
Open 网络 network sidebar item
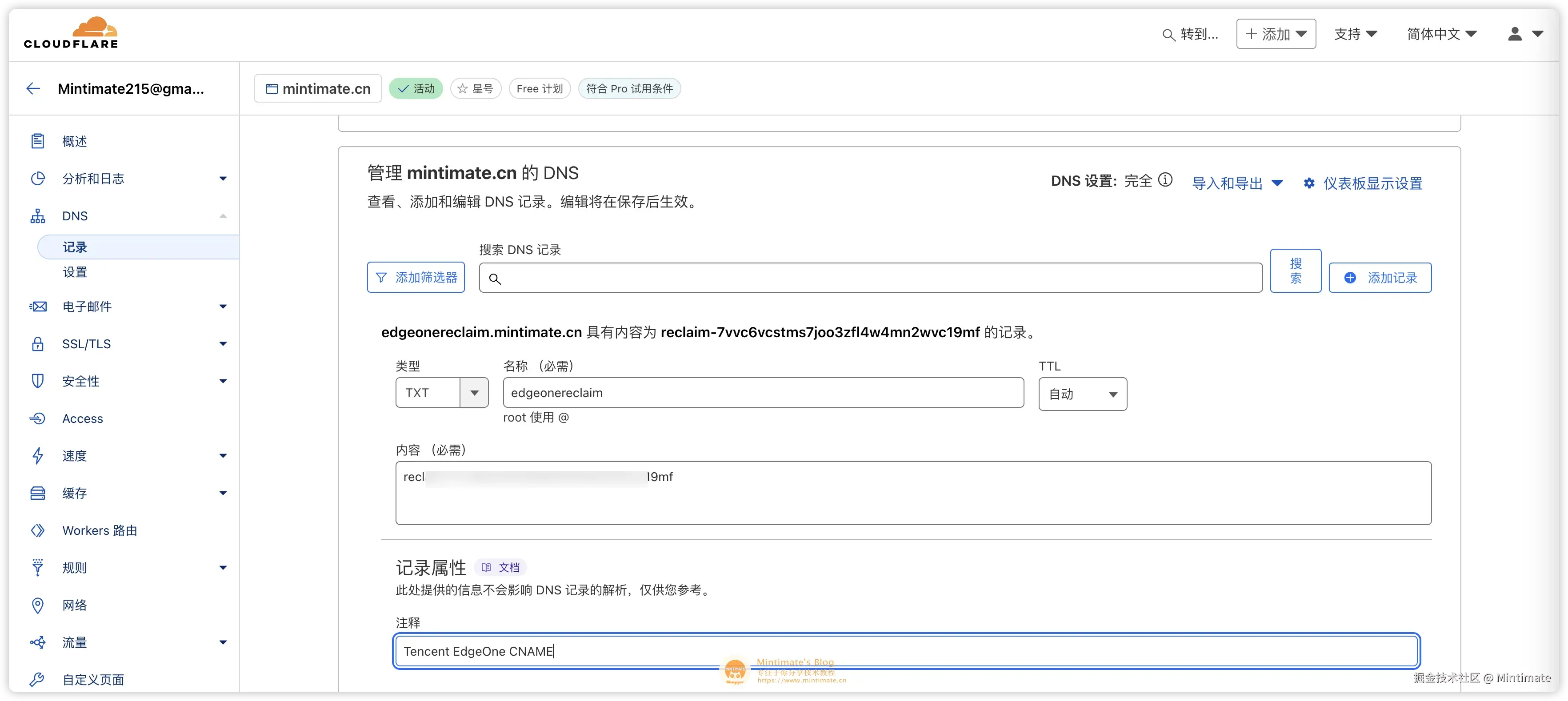click(x=74, y=605)
